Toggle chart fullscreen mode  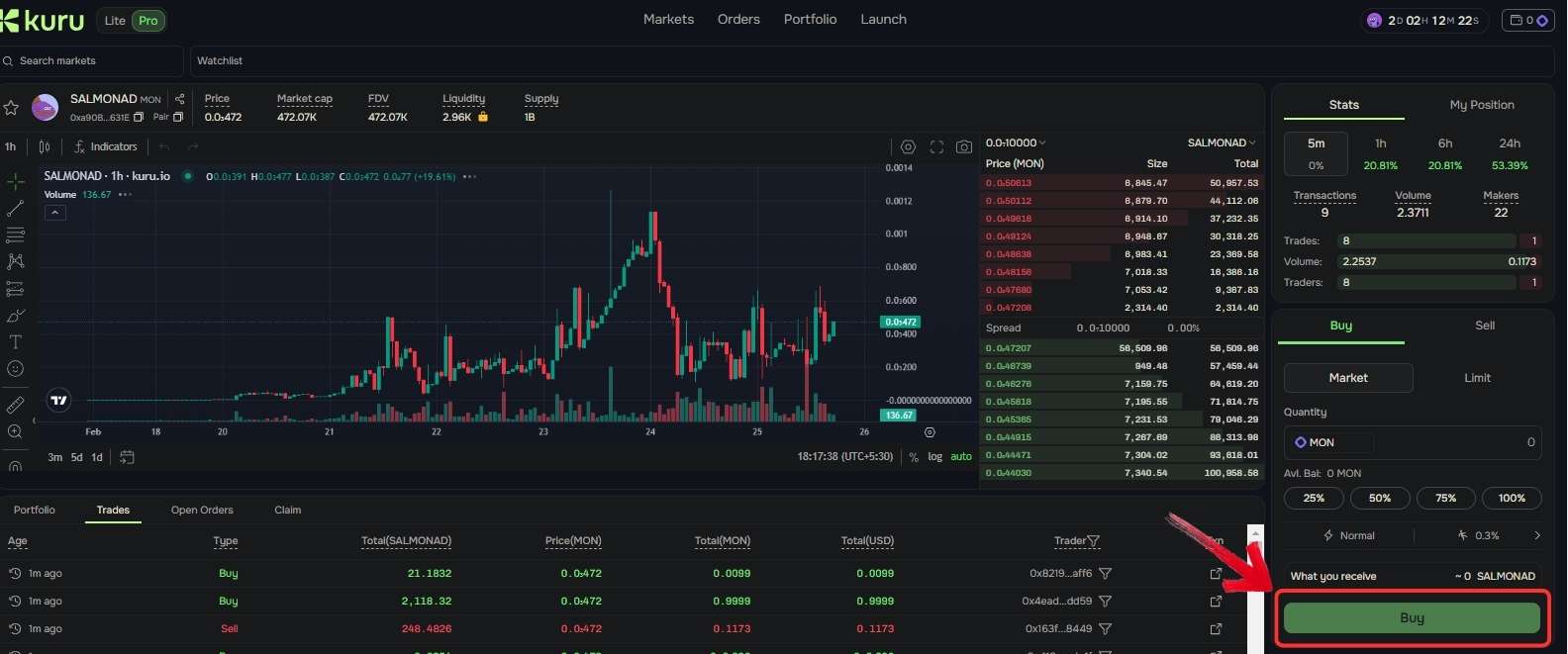coord(935,146)
